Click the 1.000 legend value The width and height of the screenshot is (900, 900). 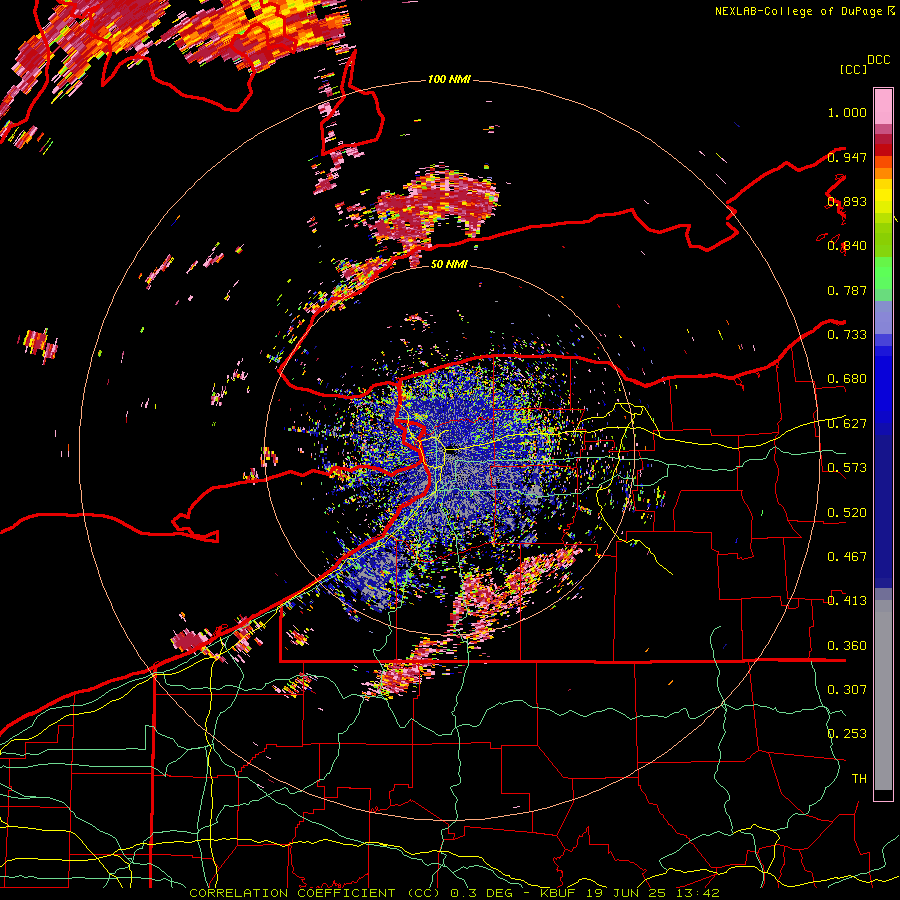tap(847, 112)
